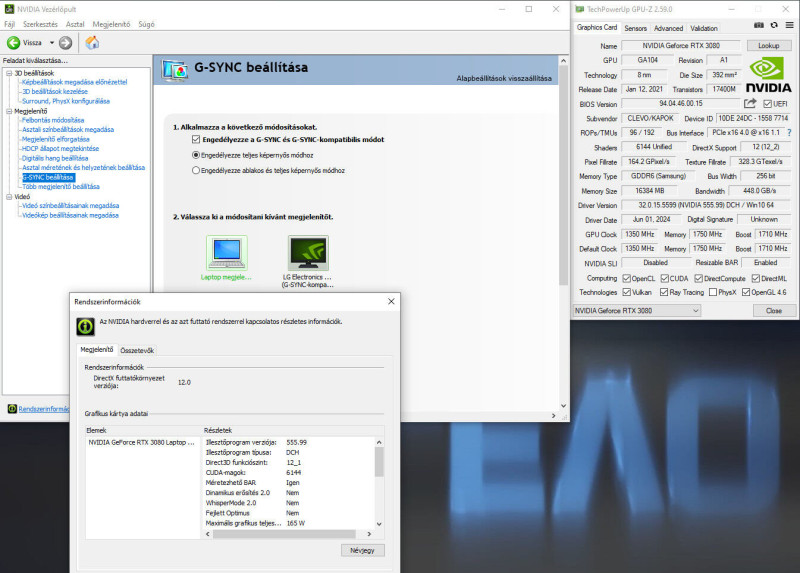
Task: Open the Súgó menu
Action: 146,24
